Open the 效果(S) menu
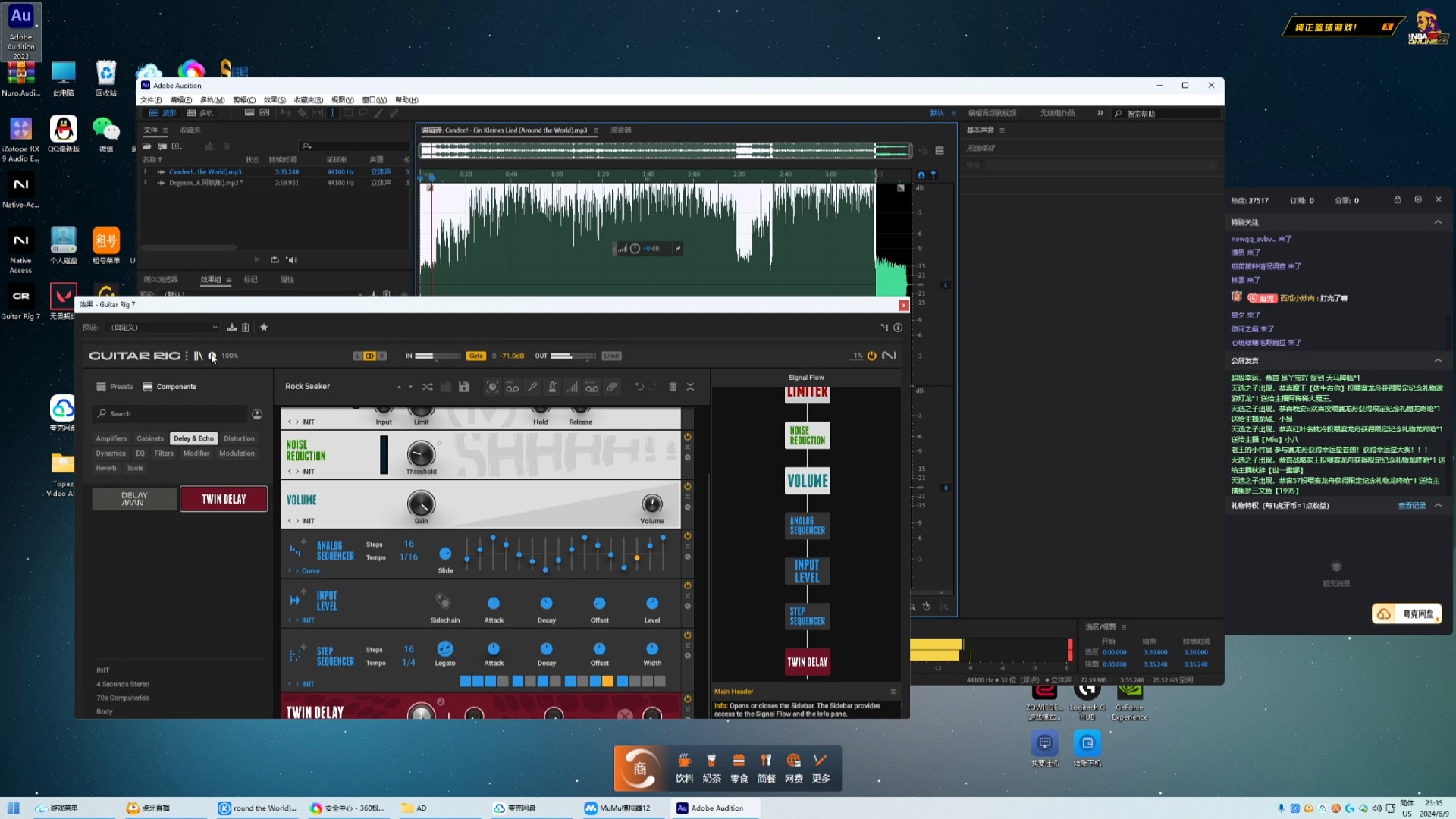 275,100
